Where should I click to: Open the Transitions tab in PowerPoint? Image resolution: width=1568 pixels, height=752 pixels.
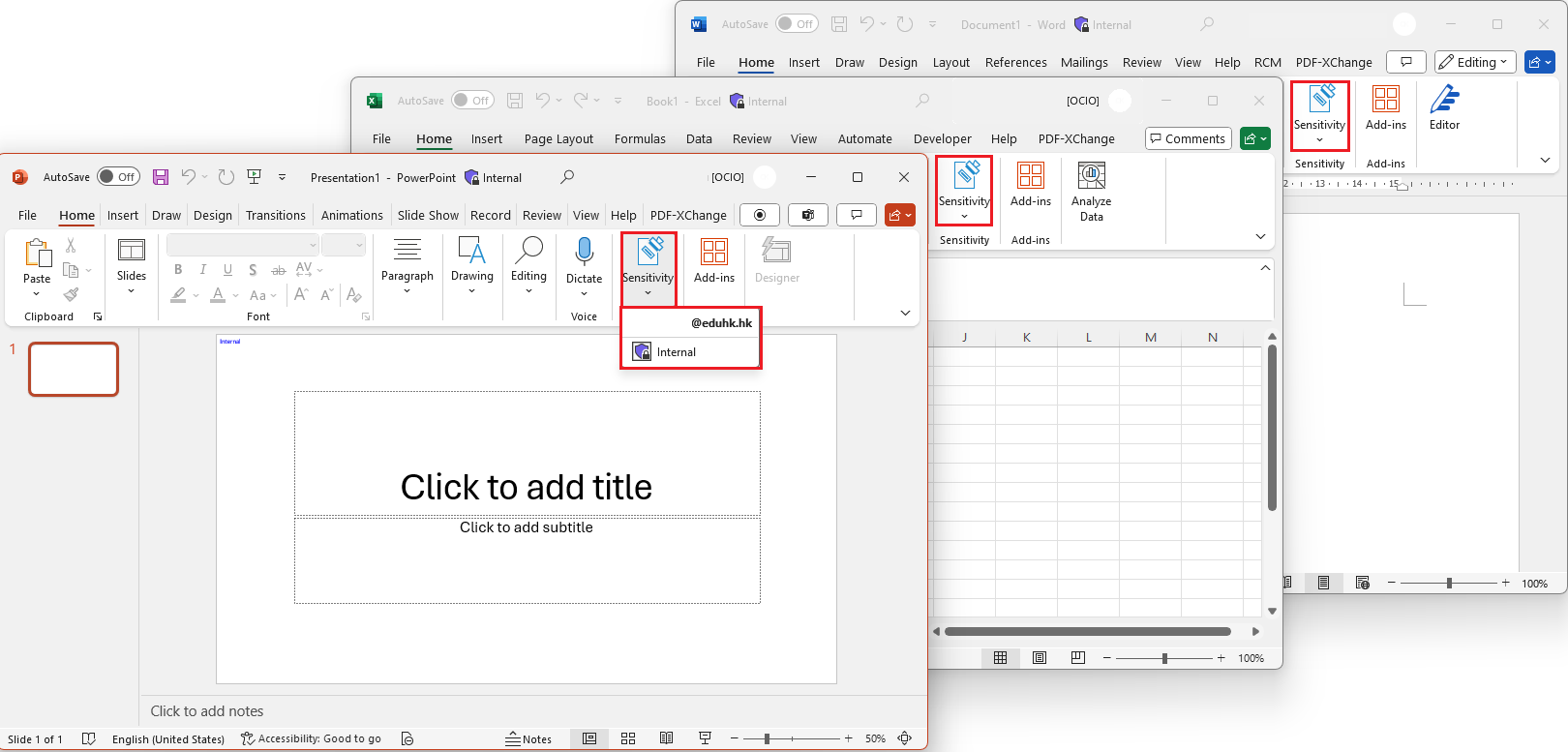(x=275, y=215)
